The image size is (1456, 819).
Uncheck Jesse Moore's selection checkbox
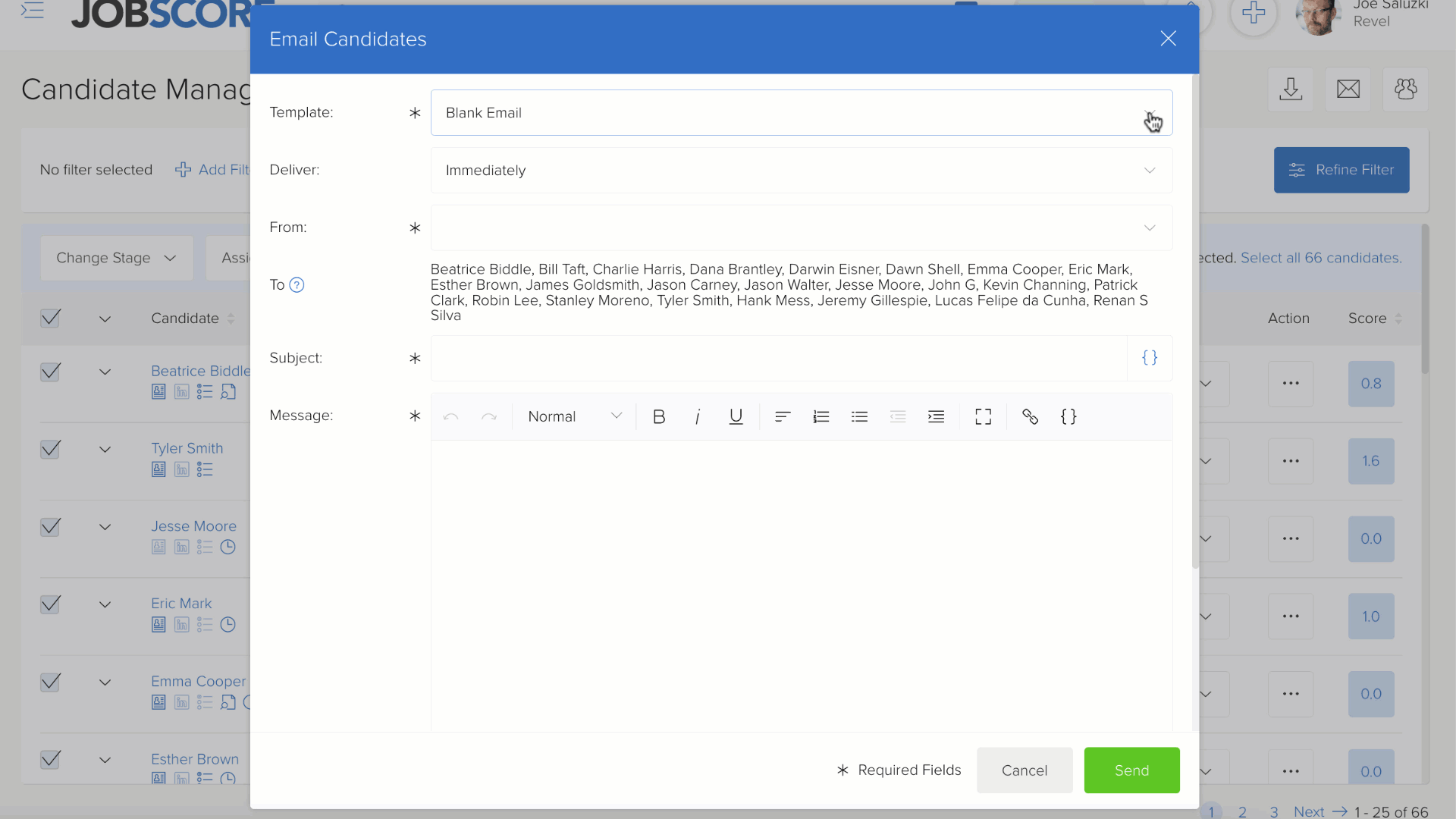coord(50,527)
